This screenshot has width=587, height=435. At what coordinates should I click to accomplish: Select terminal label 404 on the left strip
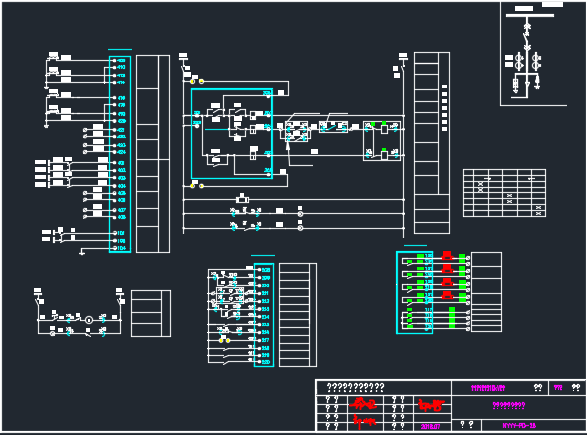point(121,186)
